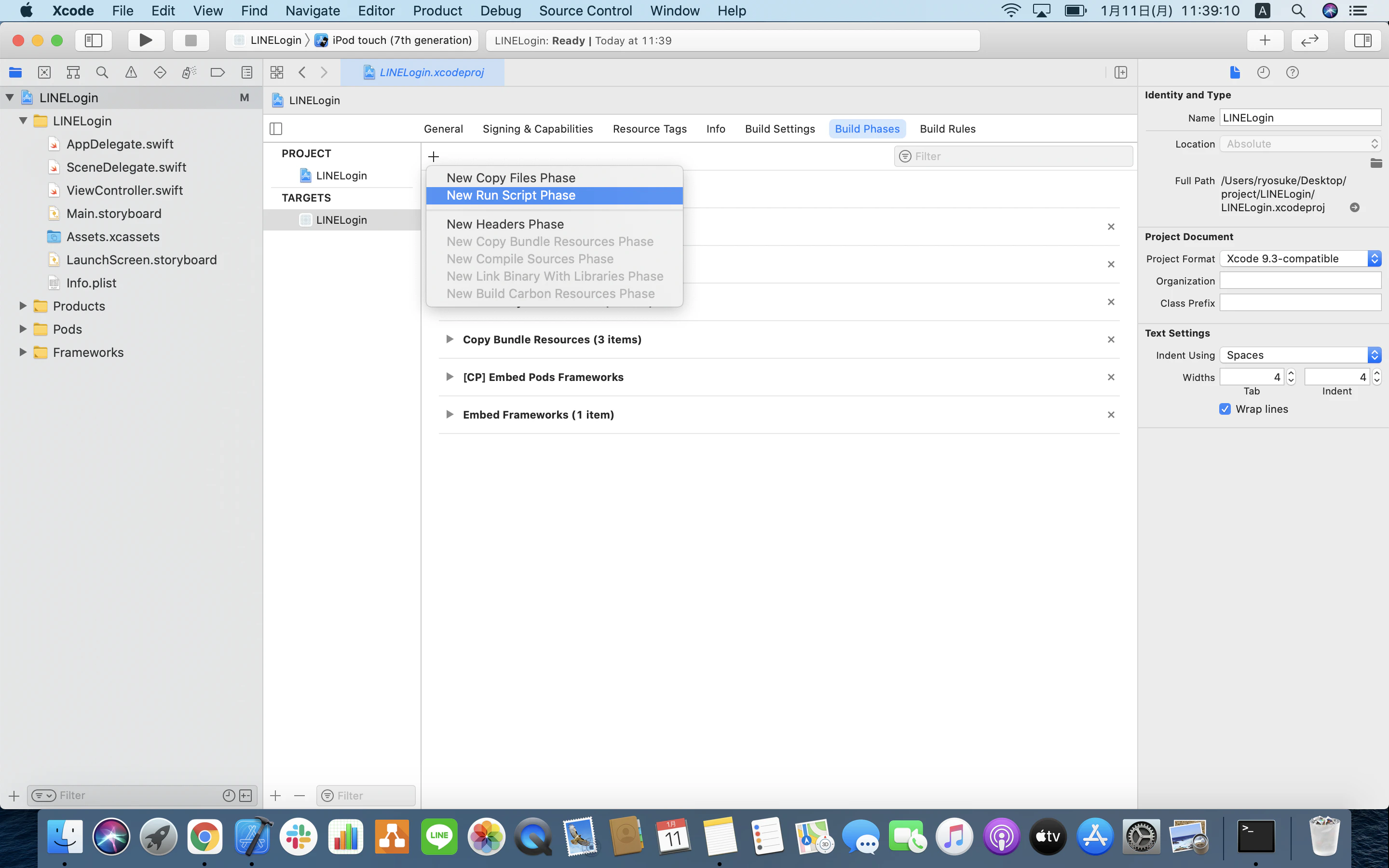Screen dimensions: 1389x868
Task: Switch to Signing & Capabilities tab
Action: pos(537,129)
